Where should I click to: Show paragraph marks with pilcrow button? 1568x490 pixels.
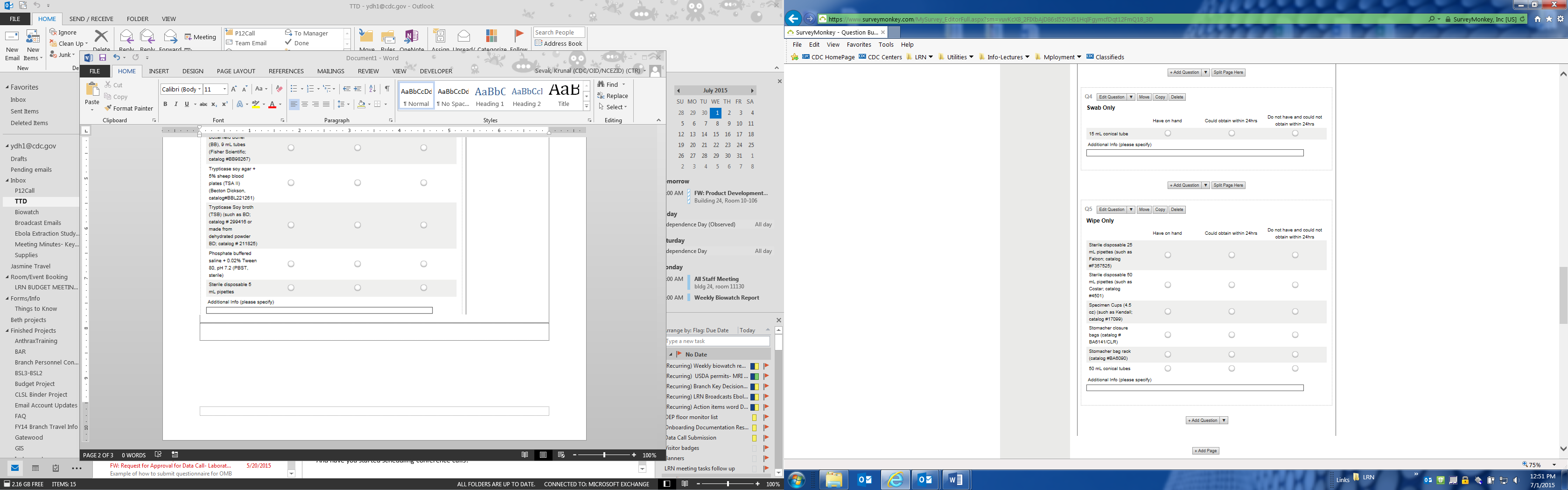(x=386, y=89)
